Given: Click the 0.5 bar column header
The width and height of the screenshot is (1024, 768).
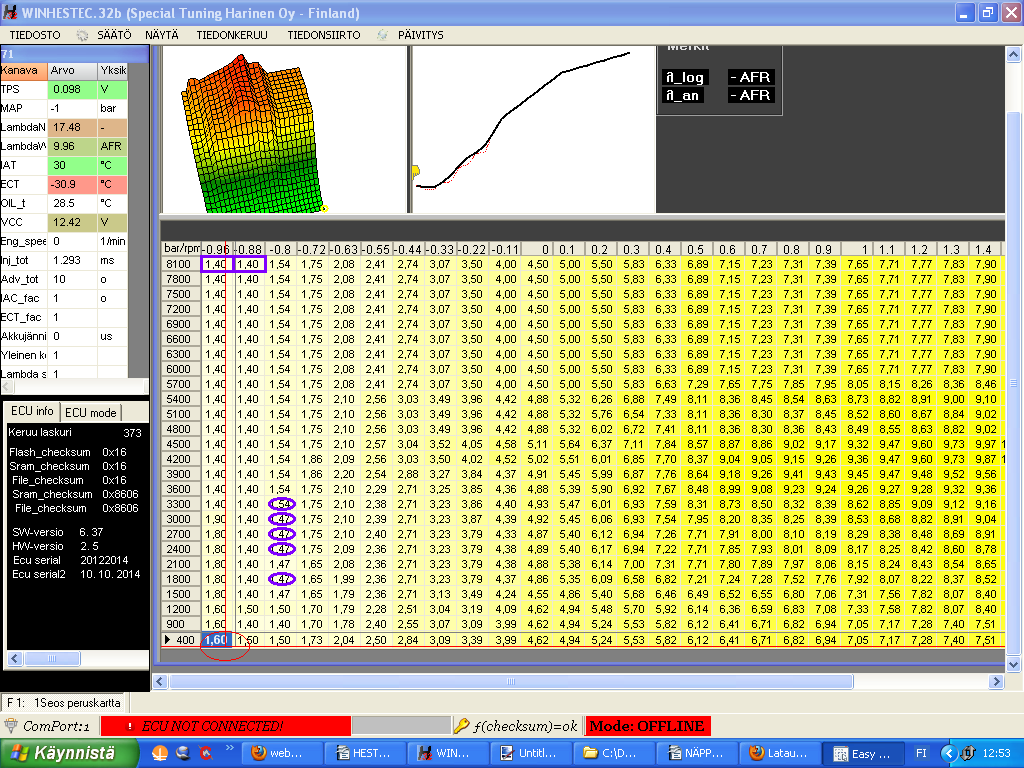Looking at the screenshot, I should [x=696, y=249].
